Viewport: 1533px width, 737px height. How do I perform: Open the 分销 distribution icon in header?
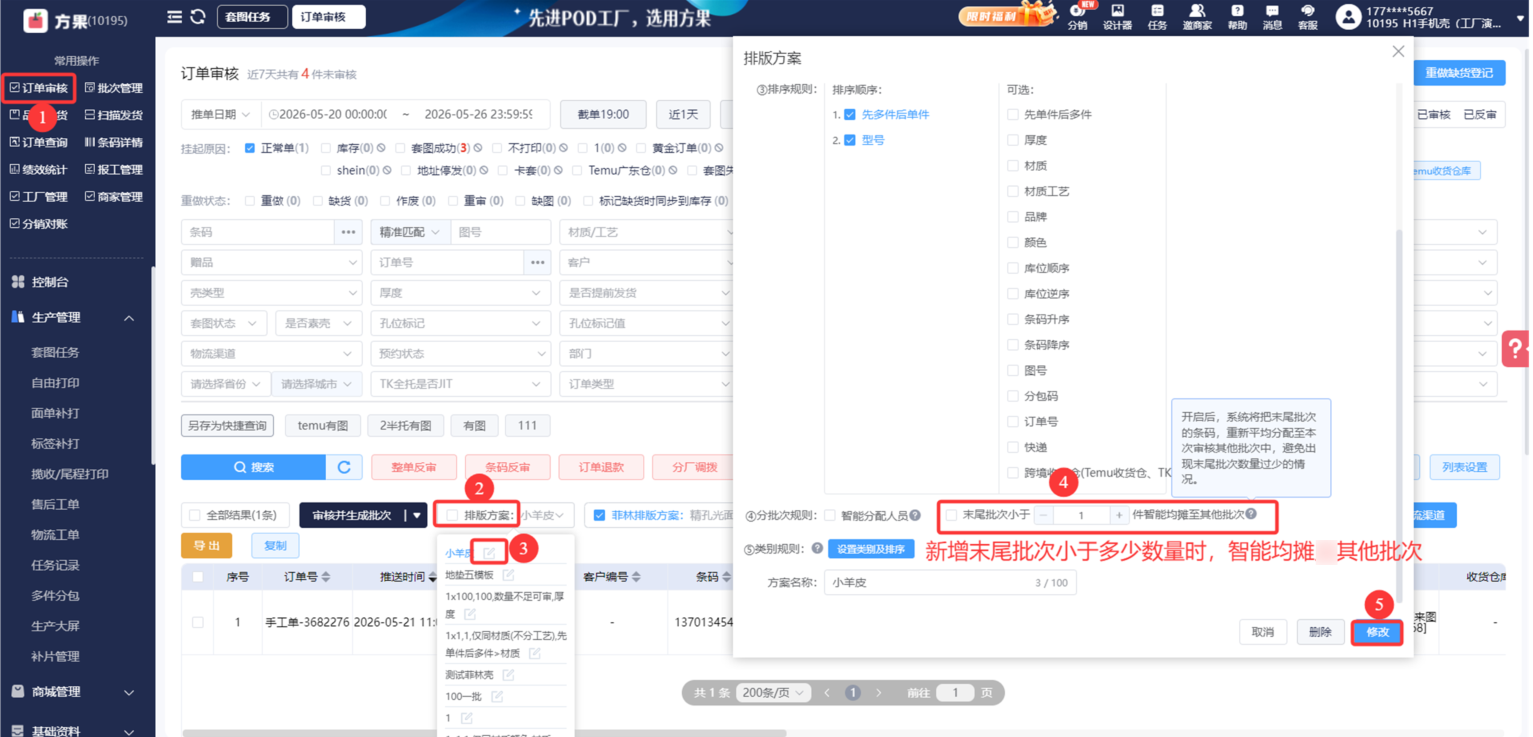[1077, 11]
